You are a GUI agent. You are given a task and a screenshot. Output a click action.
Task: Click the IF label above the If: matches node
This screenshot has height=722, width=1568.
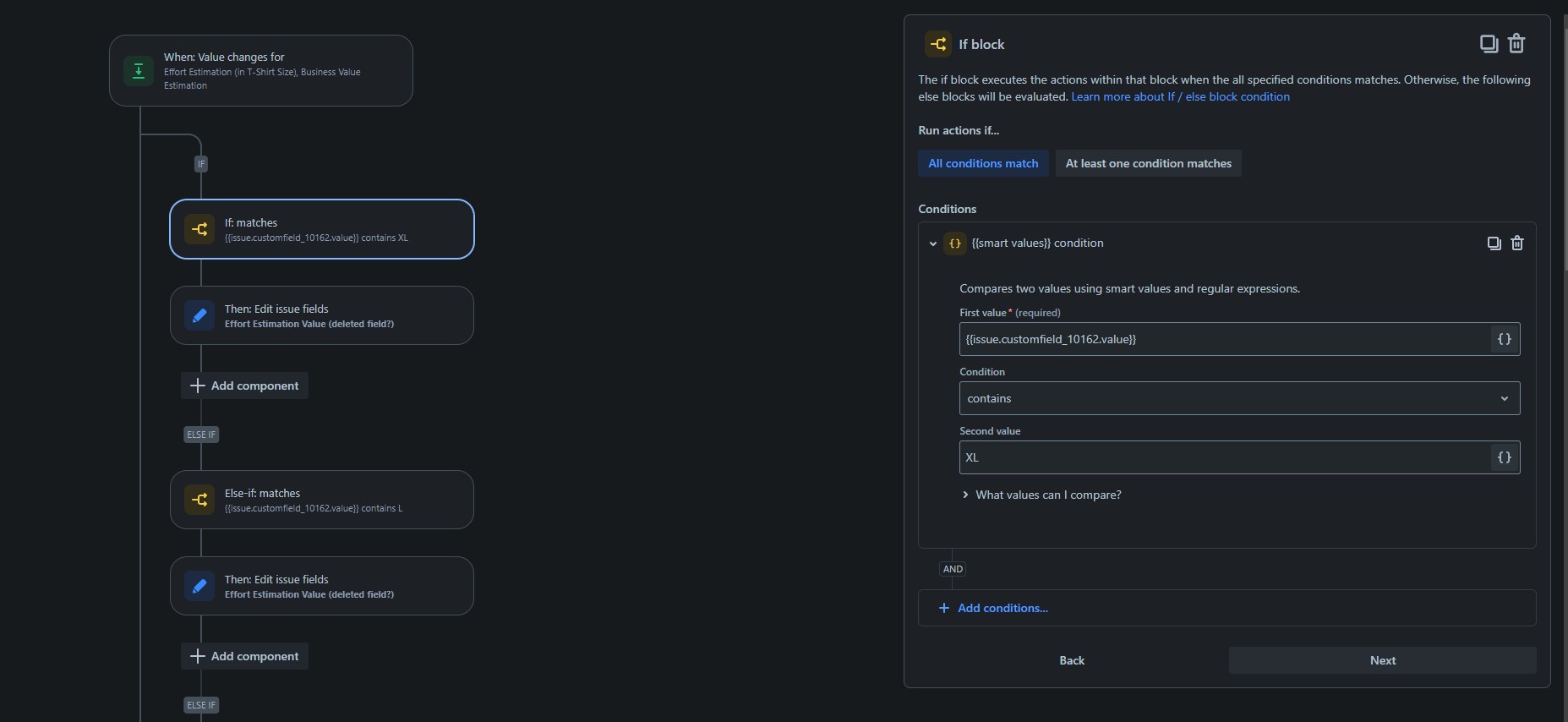(201, 164)
